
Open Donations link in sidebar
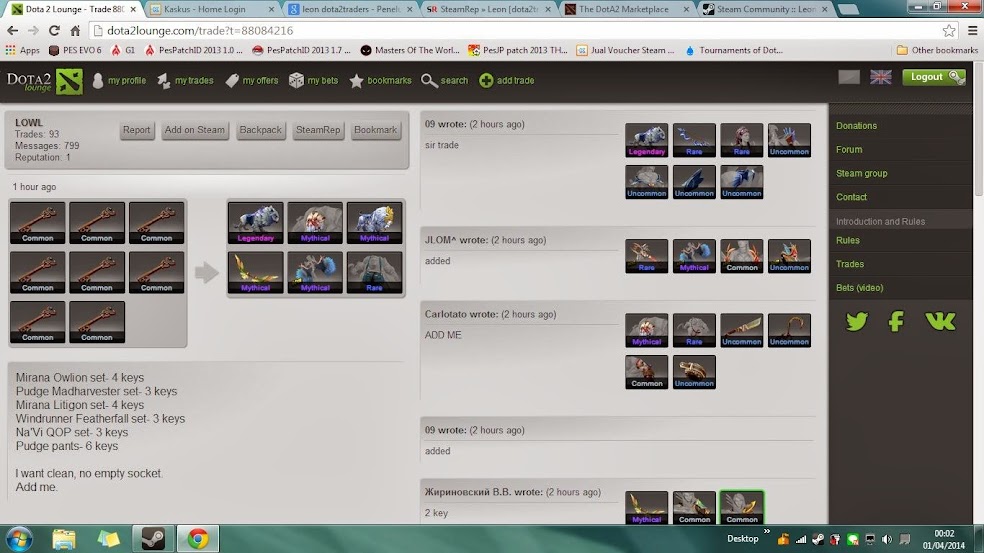coord(856,126)
